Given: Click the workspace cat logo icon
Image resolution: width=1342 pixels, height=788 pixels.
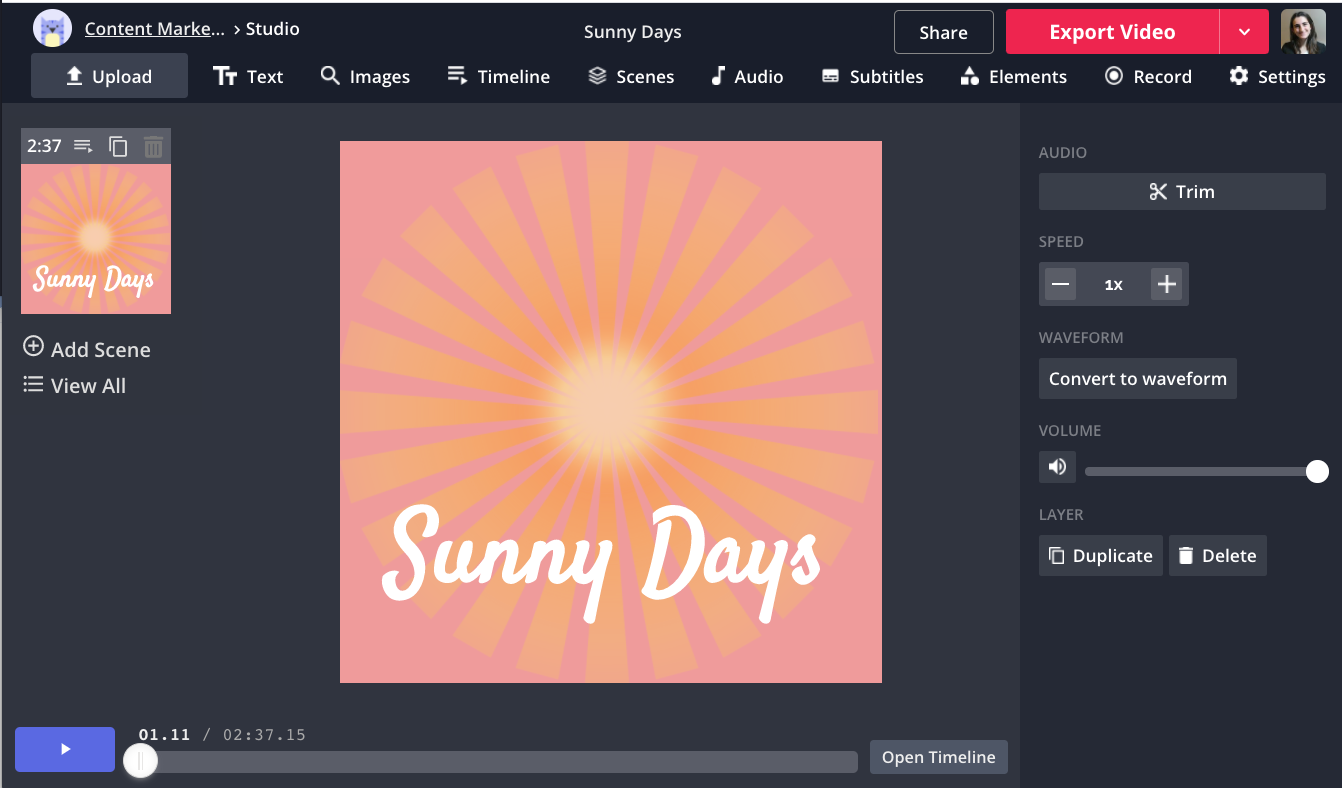Looking at the screenshot, I should coord(52,29).
